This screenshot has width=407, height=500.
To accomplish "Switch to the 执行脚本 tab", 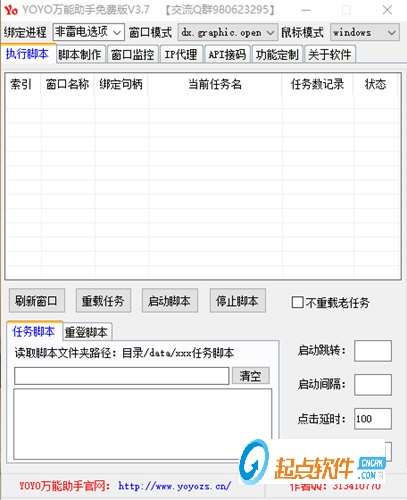I will pos(28,53).
